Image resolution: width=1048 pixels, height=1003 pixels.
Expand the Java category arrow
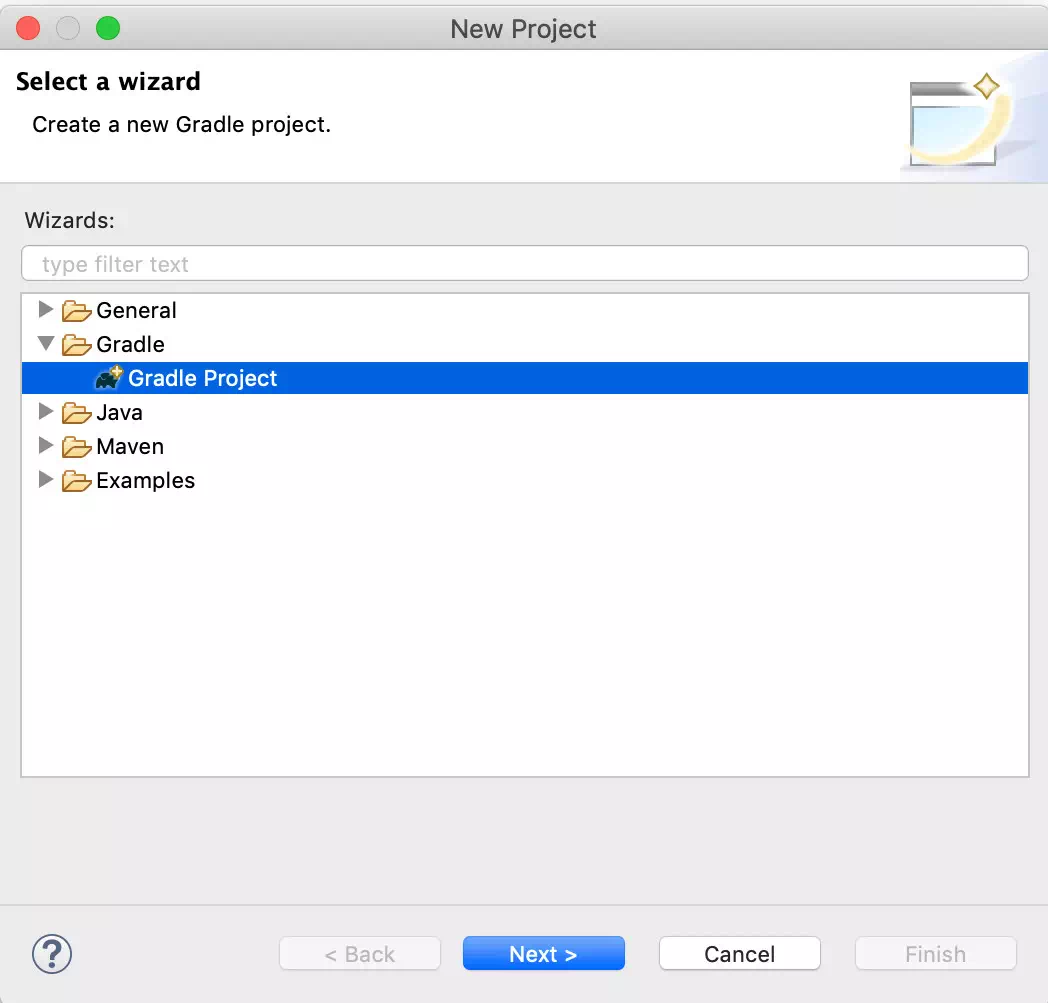pyautogui.click(x=45, y=412)
